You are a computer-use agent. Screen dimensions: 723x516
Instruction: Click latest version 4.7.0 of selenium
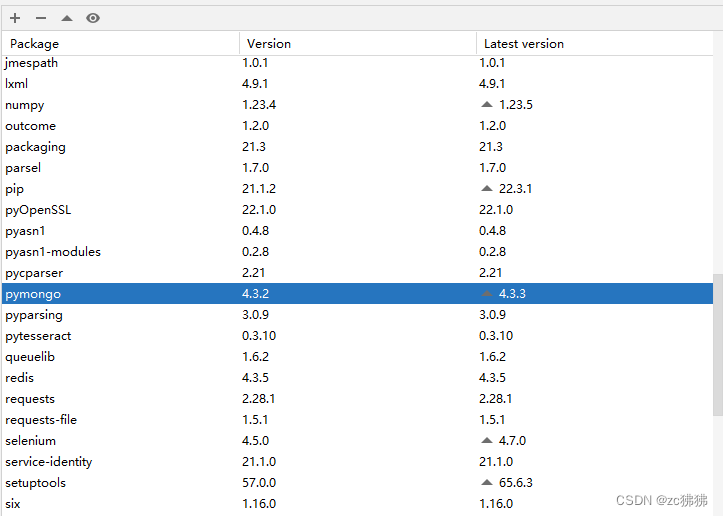pyautogui.click(x=512, y=441)
